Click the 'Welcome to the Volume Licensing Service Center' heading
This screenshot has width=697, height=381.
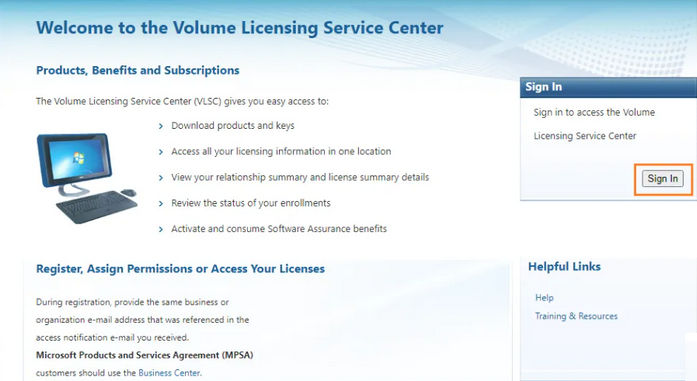(x=240, y=28)
